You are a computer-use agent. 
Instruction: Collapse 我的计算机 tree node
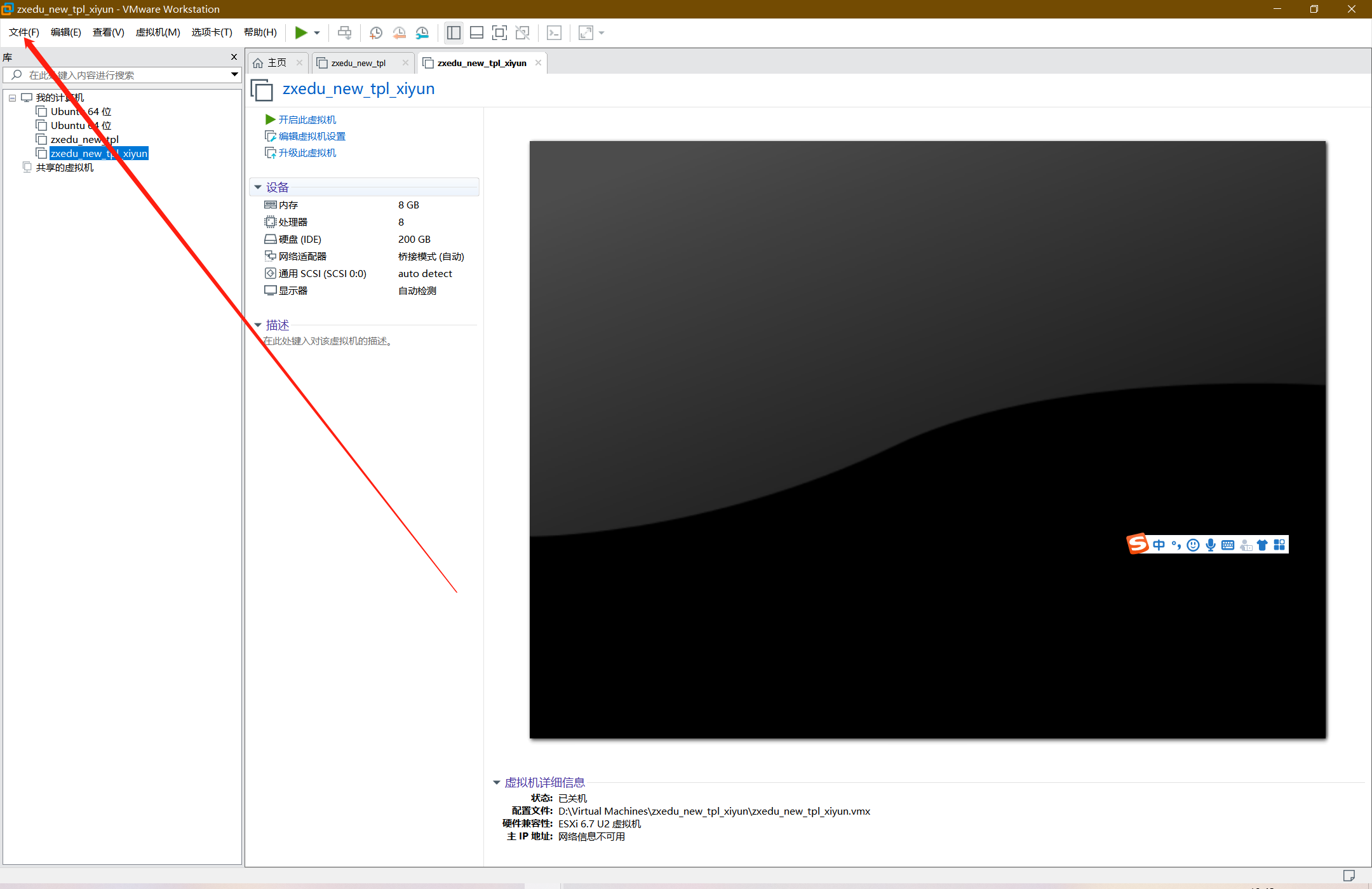coord(12,98)
